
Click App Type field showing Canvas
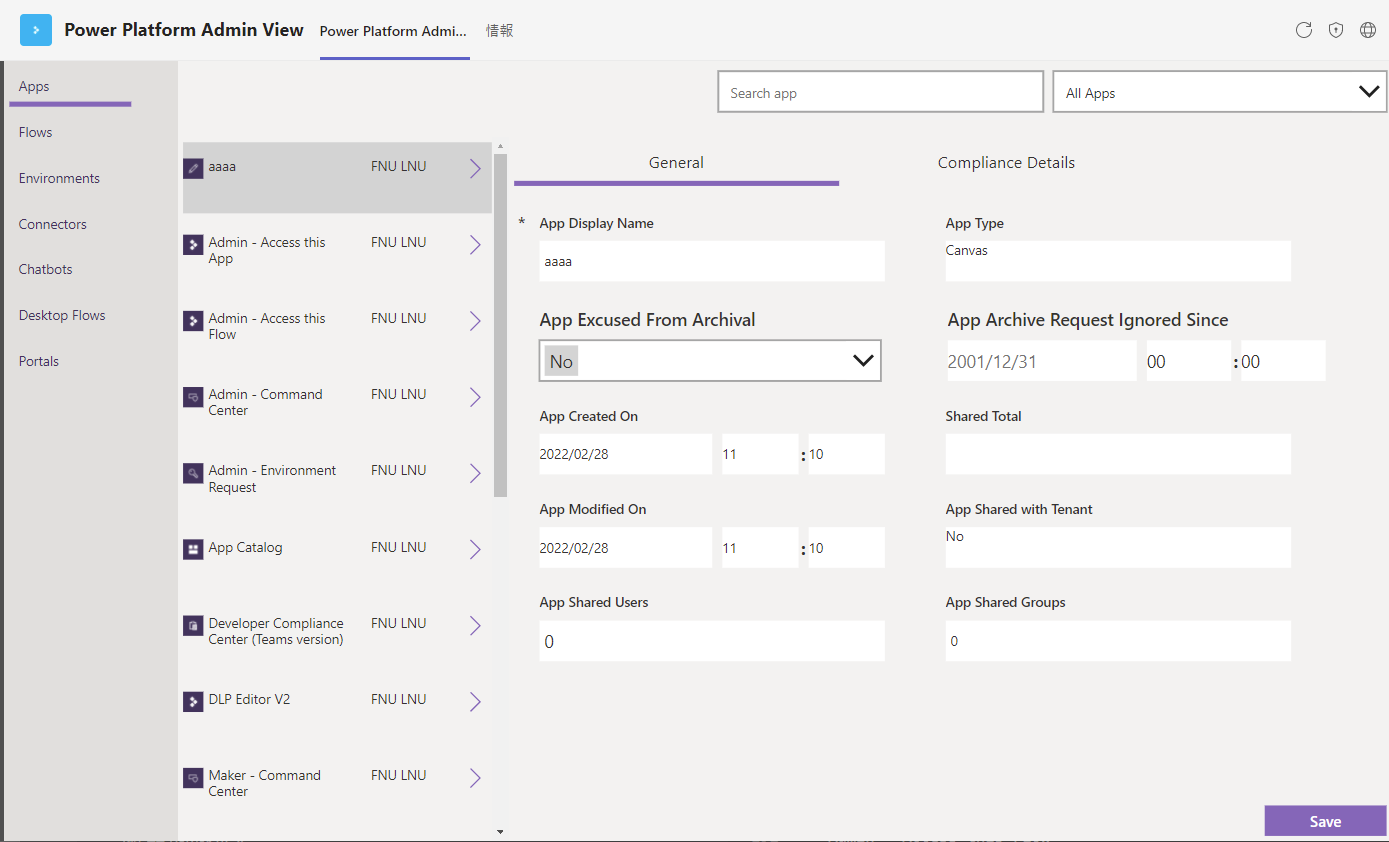pos(1118,261)
